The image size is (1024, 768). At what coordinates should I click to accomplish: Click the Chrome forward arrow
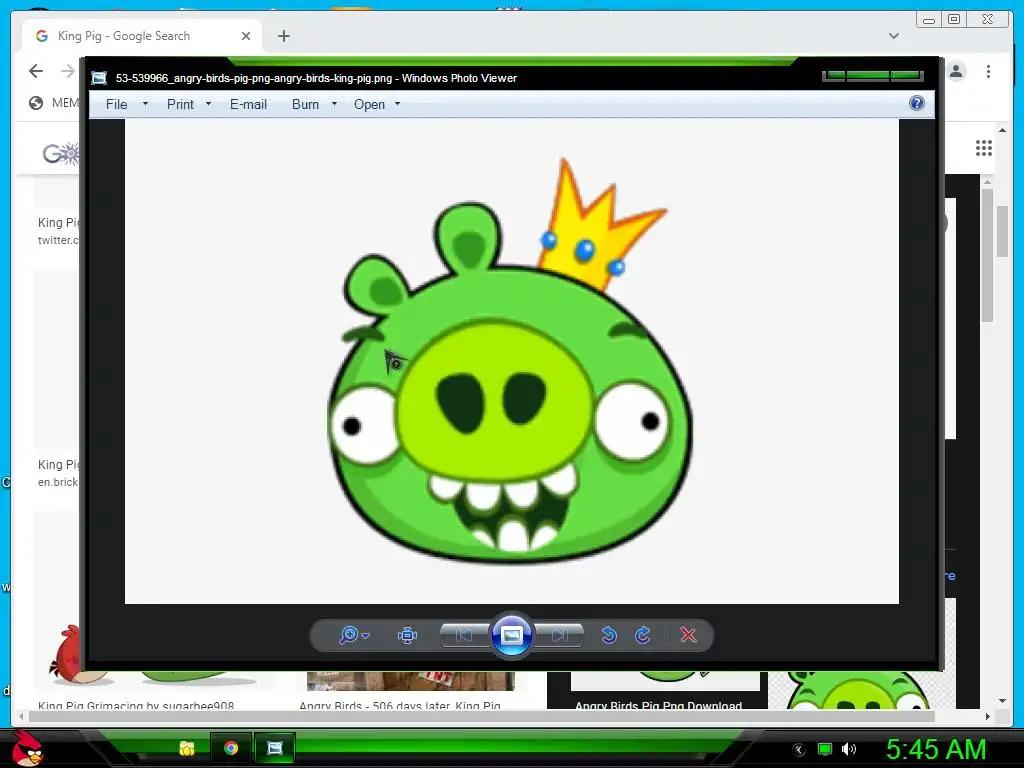tap(67, 71)
